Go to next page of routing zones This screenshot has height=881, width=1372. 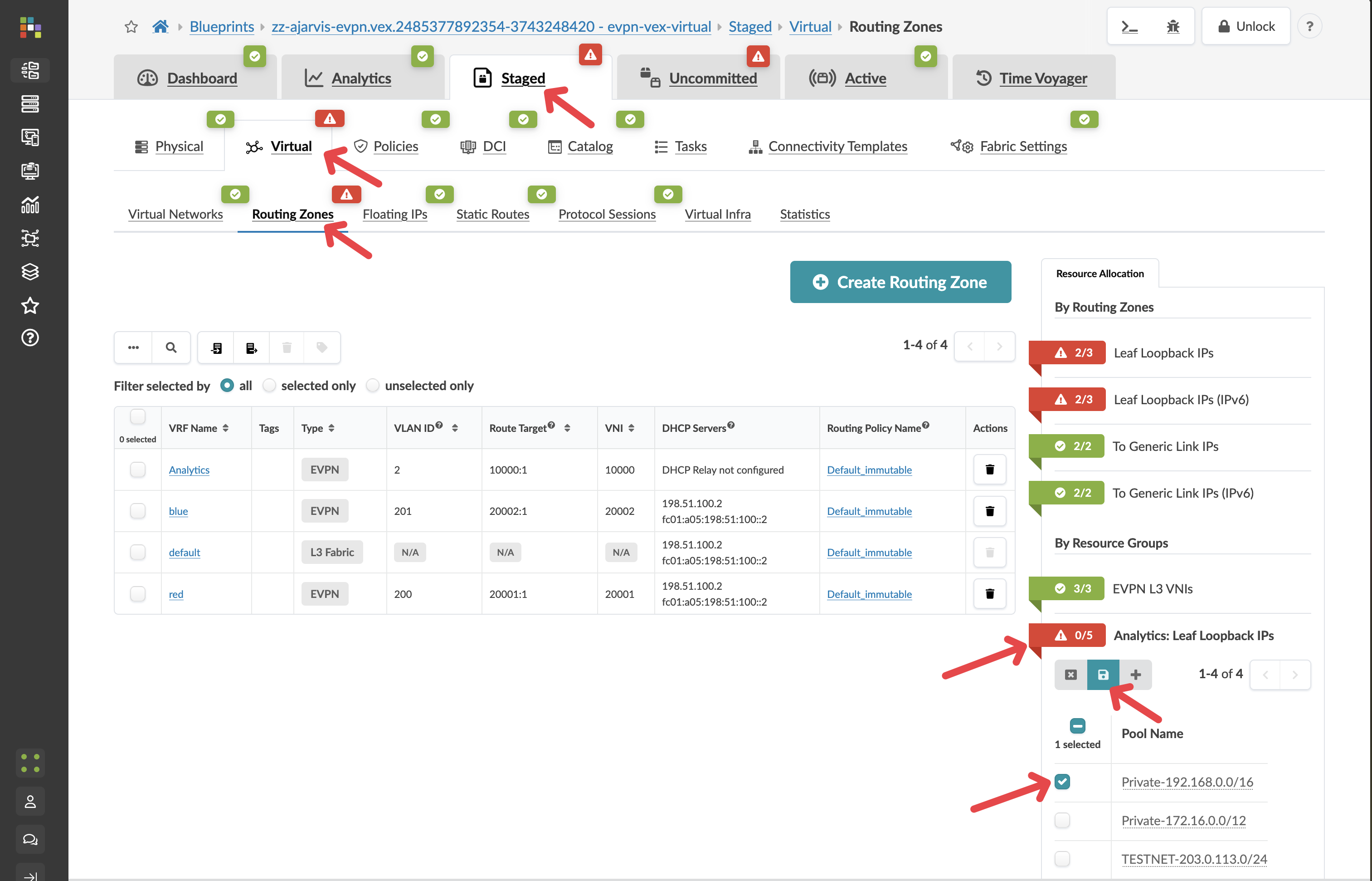tap(1000, 346)
